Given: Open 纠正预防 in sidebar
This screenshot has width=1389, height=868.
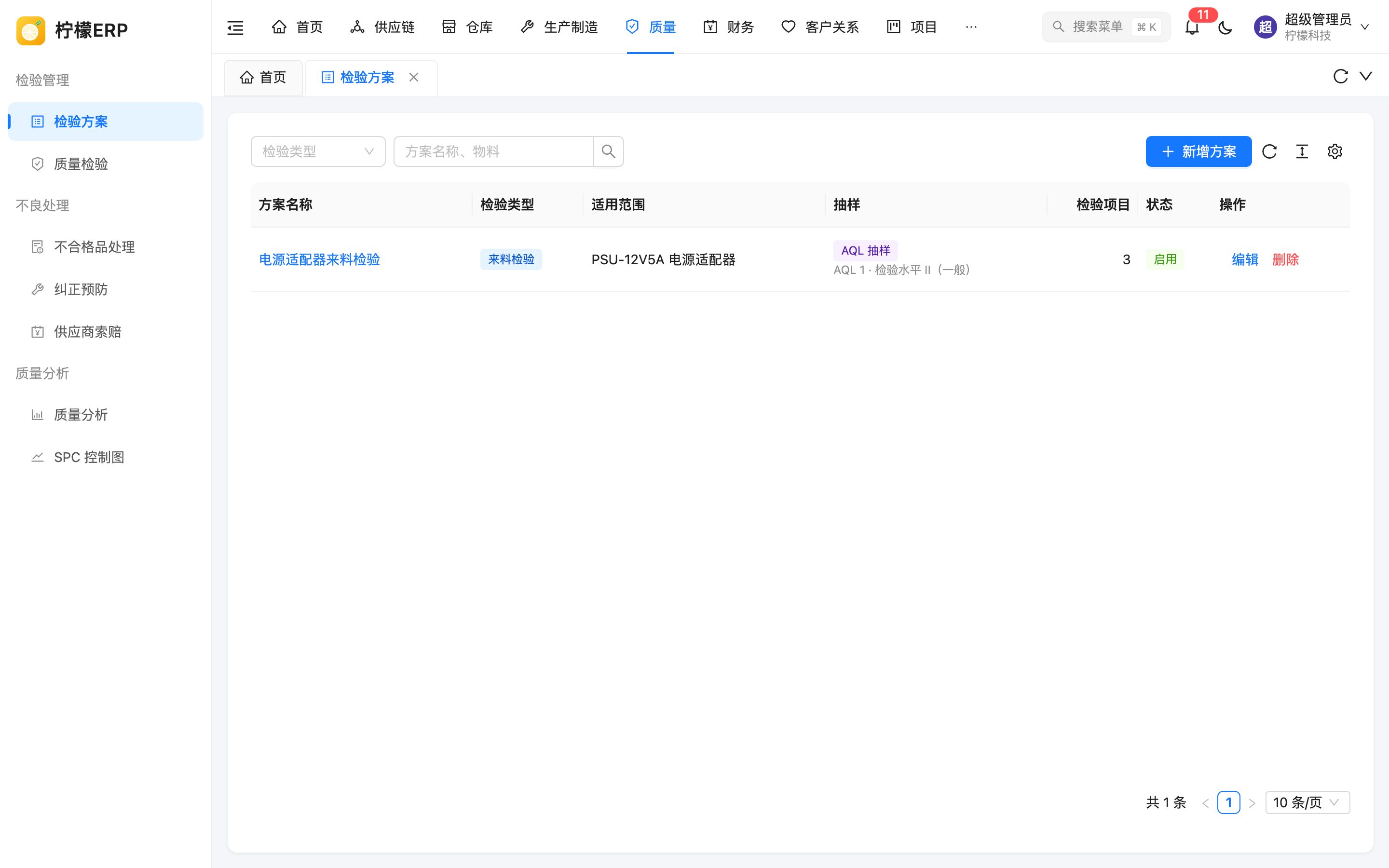Looking at the screenshot, I should pos(106,289).
